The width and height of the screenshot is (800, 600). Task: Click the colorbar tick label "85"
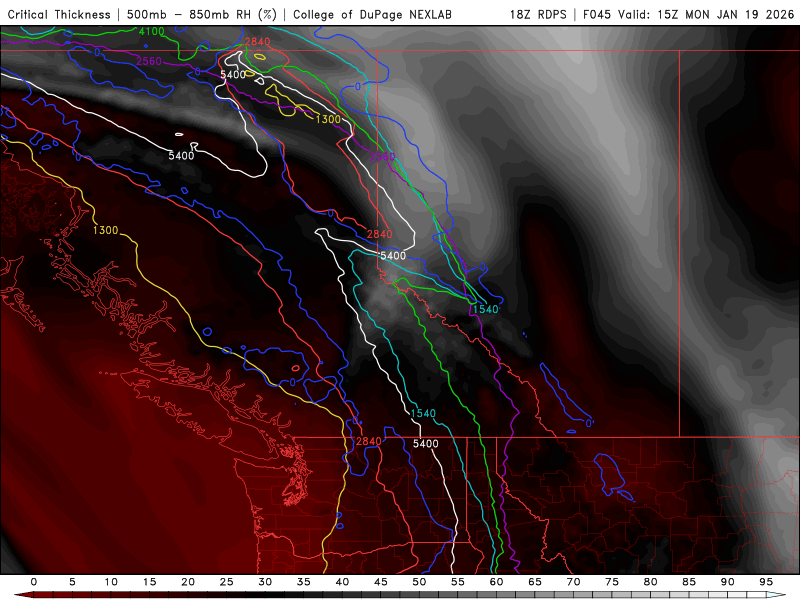(689, 582)
